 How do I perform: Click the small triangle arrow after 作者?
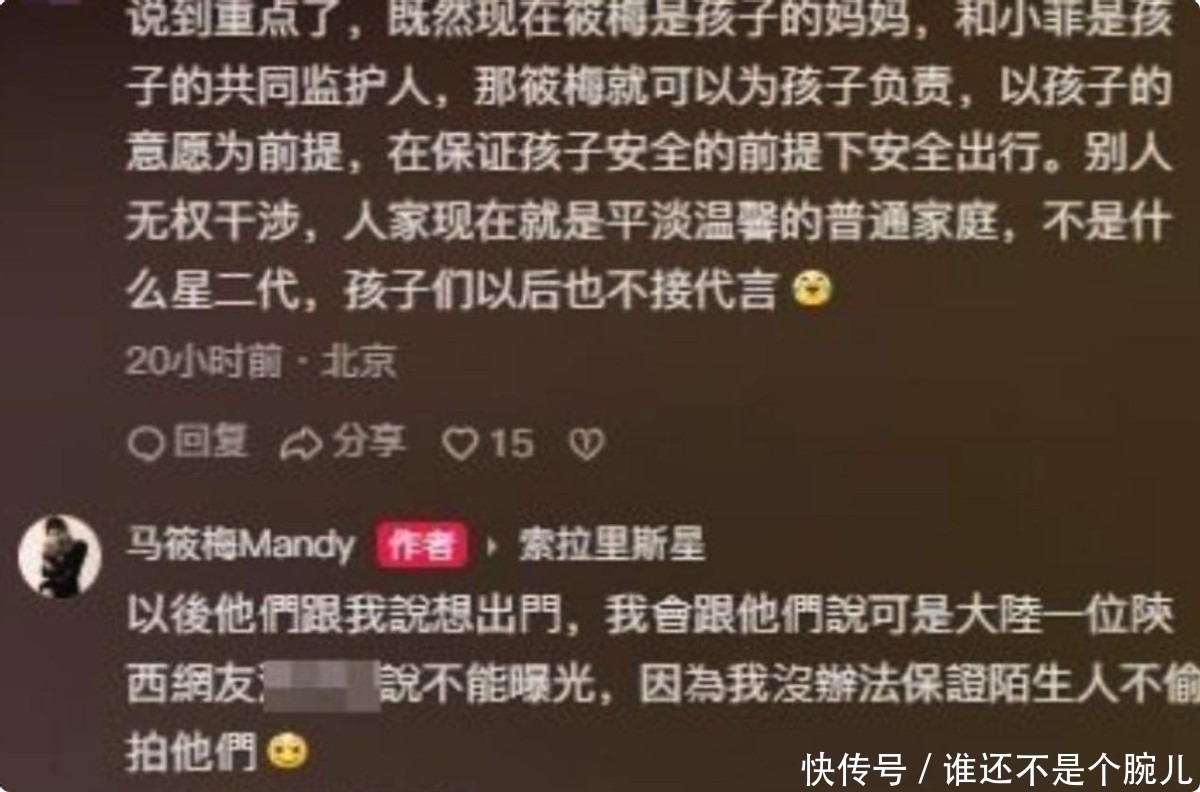coord(491,547)
